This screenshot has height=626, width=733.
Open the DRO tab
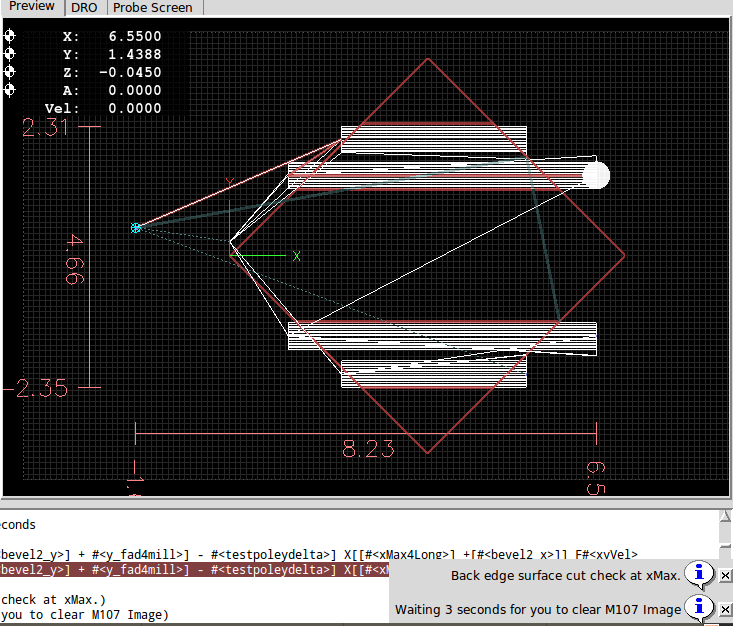click(x=84, y=7)
